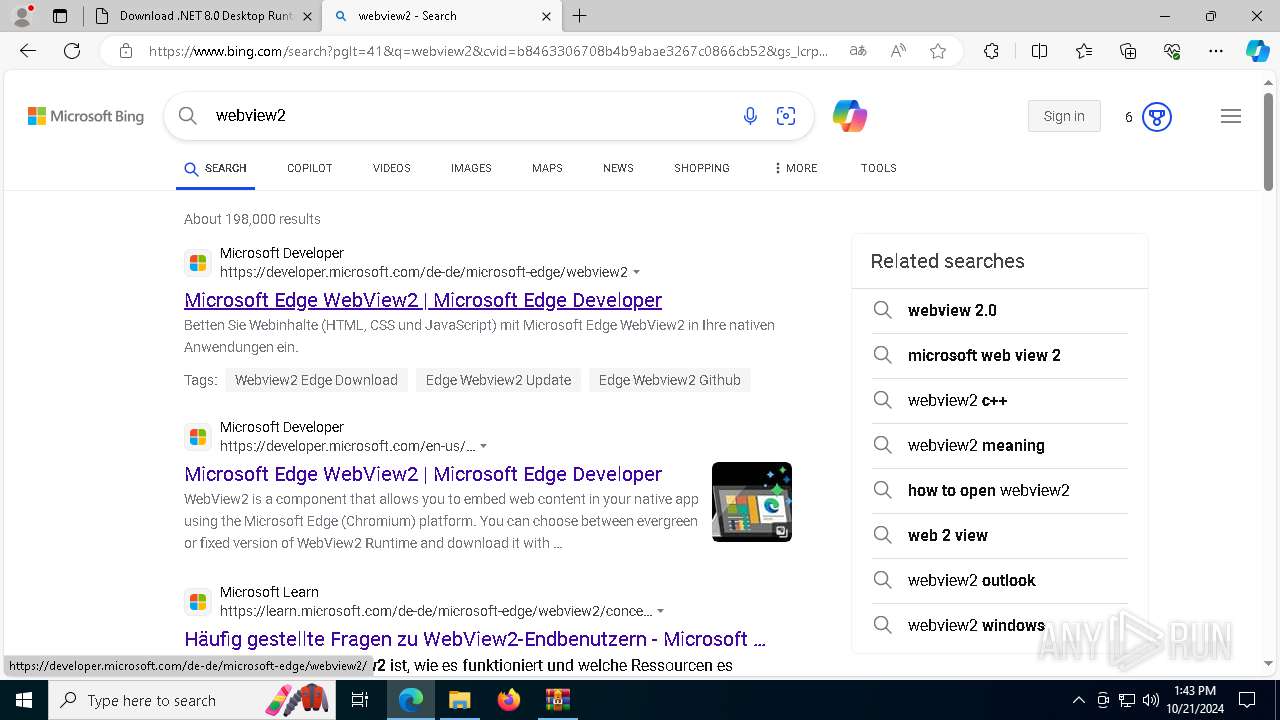This screenshot has width=1280, height=720.
Task: Click Edge Webview2 Github tag
Action: tap(670, 380)
